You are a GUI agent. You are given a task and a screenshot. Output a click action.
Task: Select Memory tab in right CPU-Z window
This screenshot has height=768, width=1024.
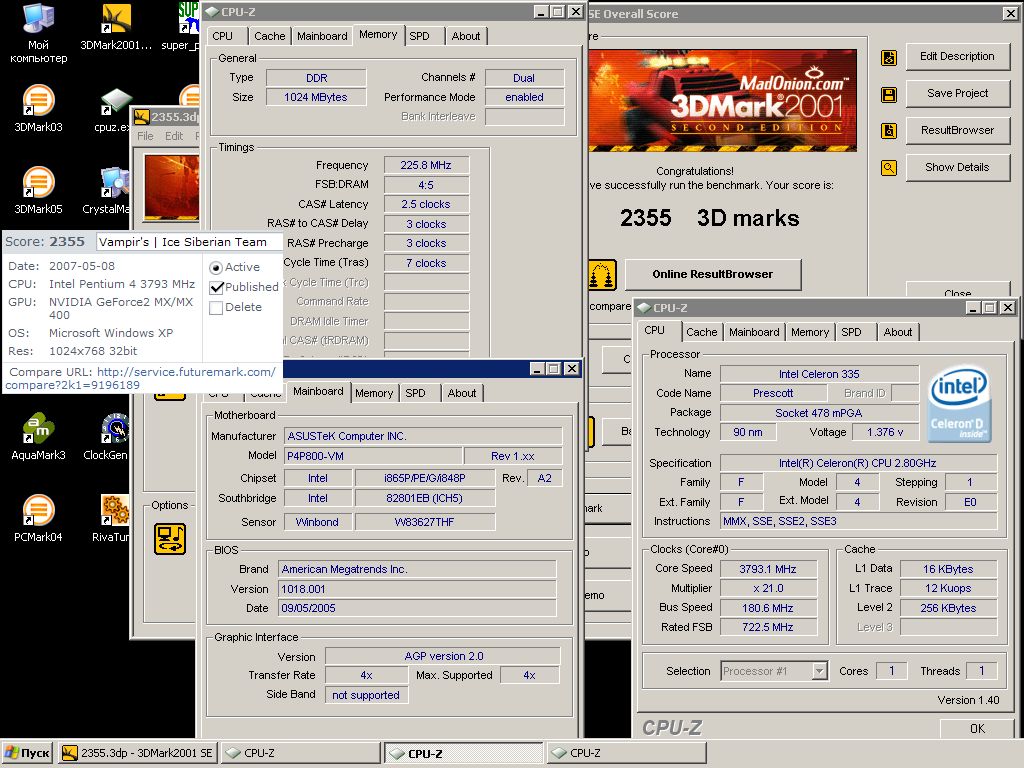(x=810, y=332)
